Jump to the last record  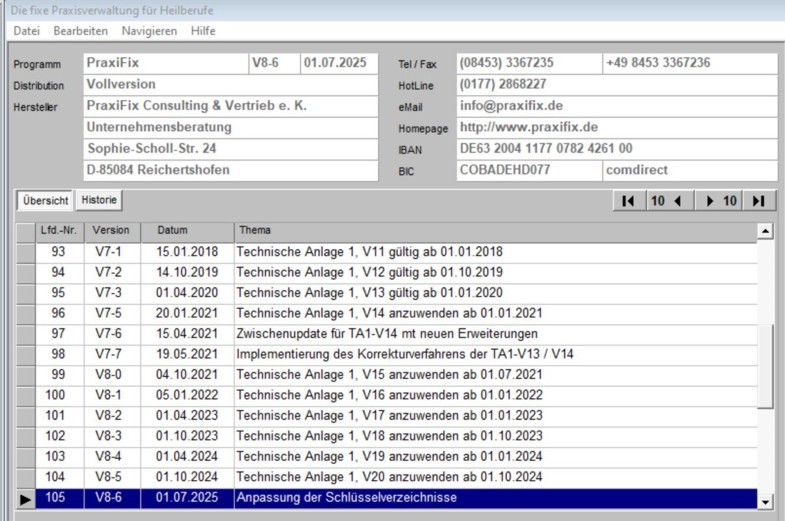(x=758, y=201)
